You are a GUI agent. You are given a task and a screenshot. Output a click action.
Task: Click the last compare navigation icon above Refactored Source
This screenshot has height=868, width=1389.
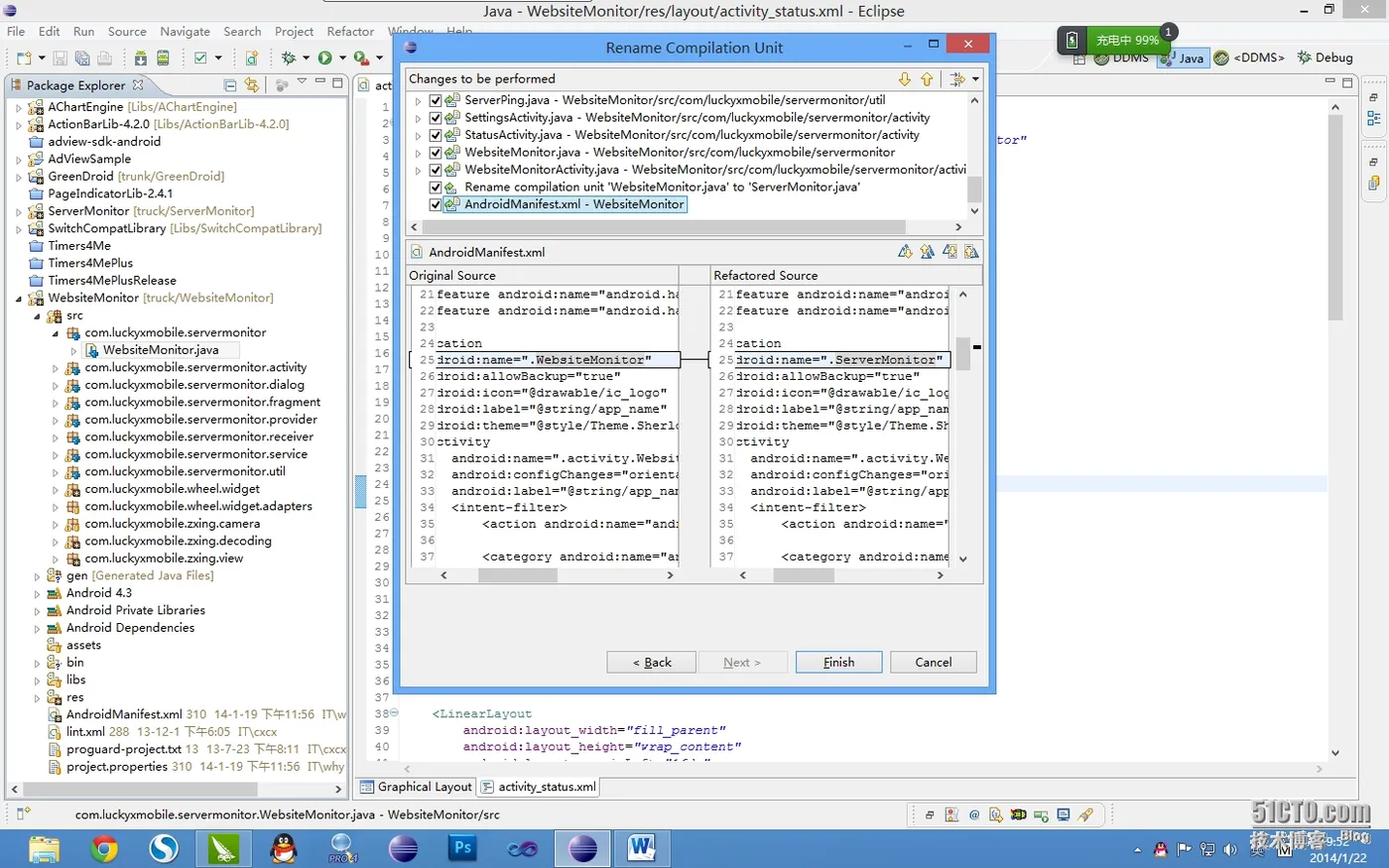pyautogui.click(x=971, y=252)
